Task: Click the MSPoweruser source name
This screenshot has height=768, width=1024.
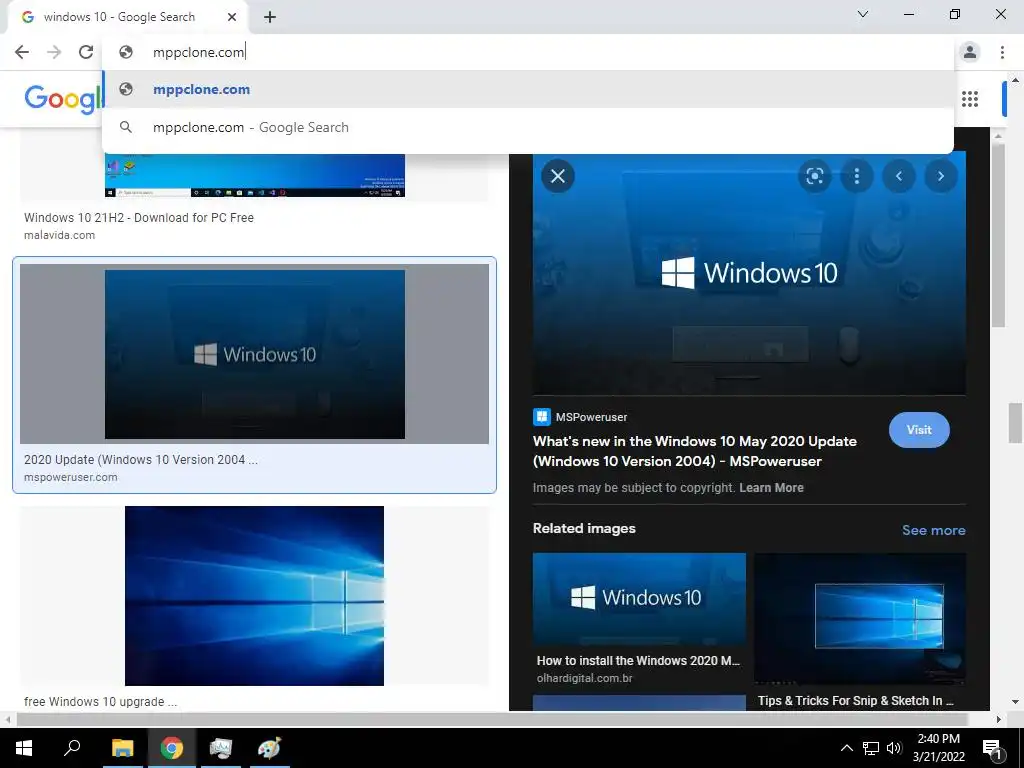Action: click(591, 417)
